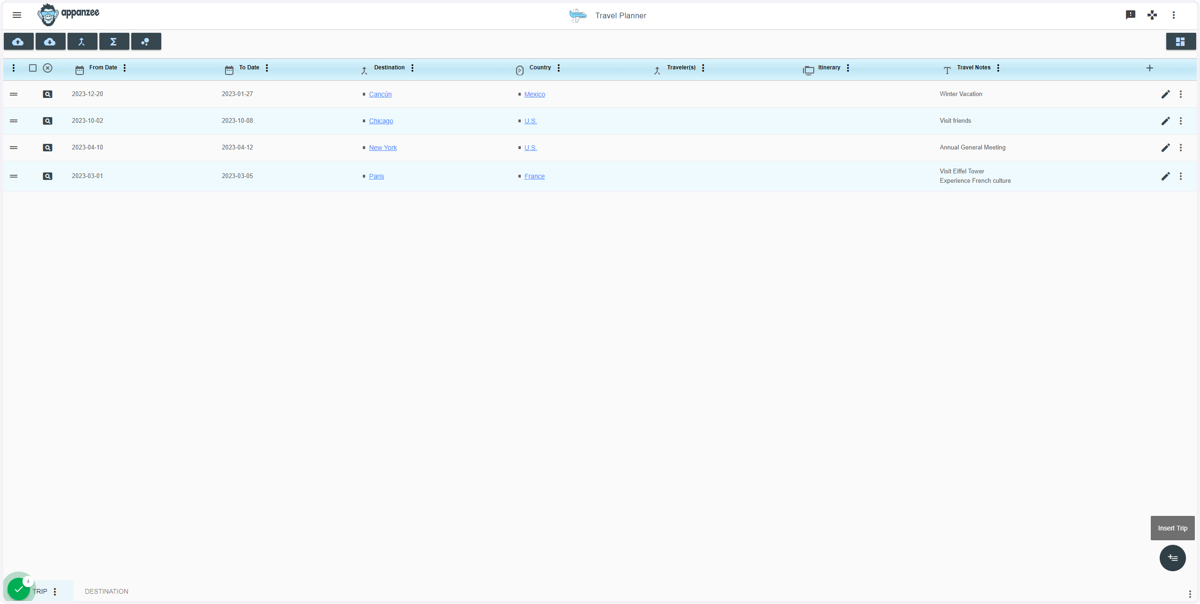Open the U.S. link in the Chicago row
This screenshot has width=1200, height=604.
(x=531, y=121)
